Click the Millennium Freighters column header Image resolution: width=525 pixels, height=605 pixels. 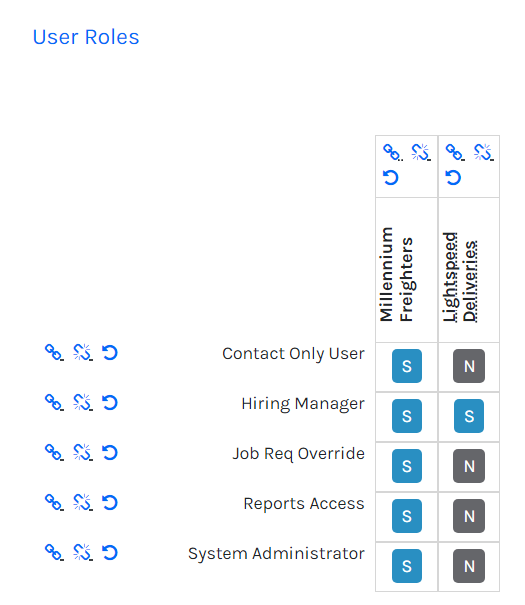coord(397,274)
